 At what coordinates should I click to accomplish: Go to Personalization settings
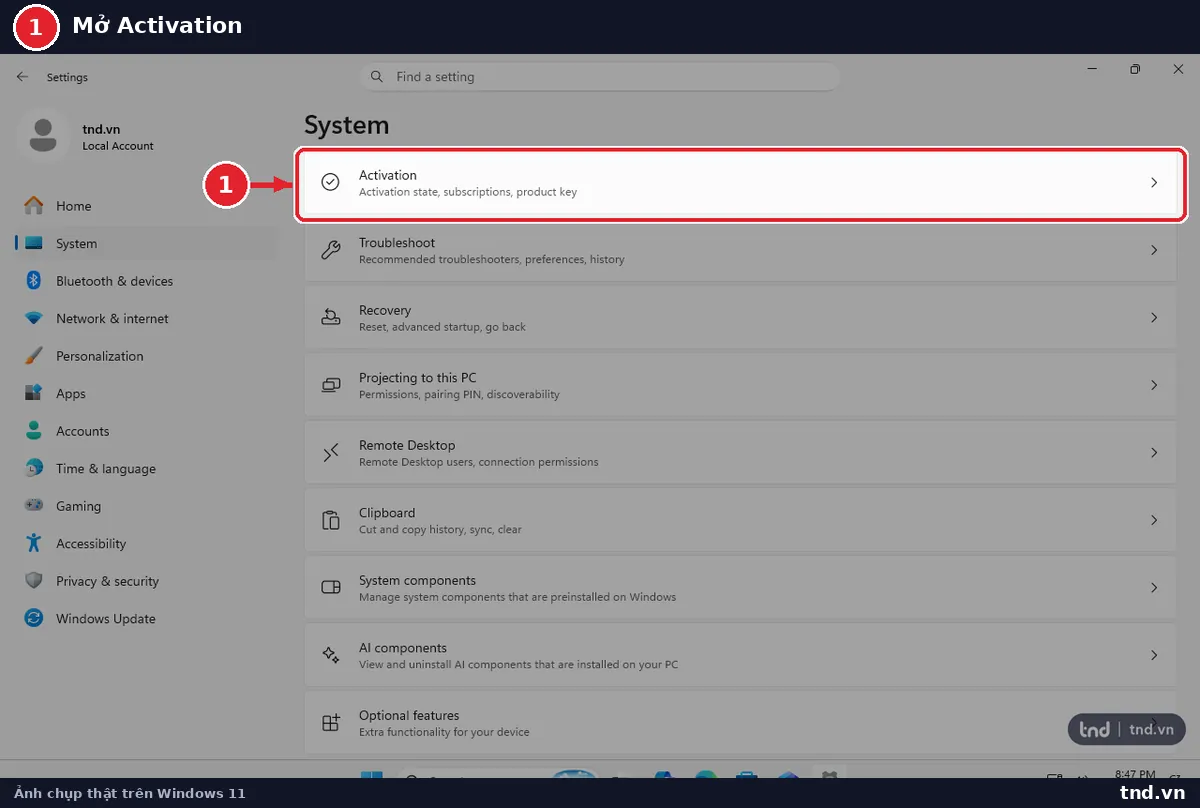pos(146,356)
